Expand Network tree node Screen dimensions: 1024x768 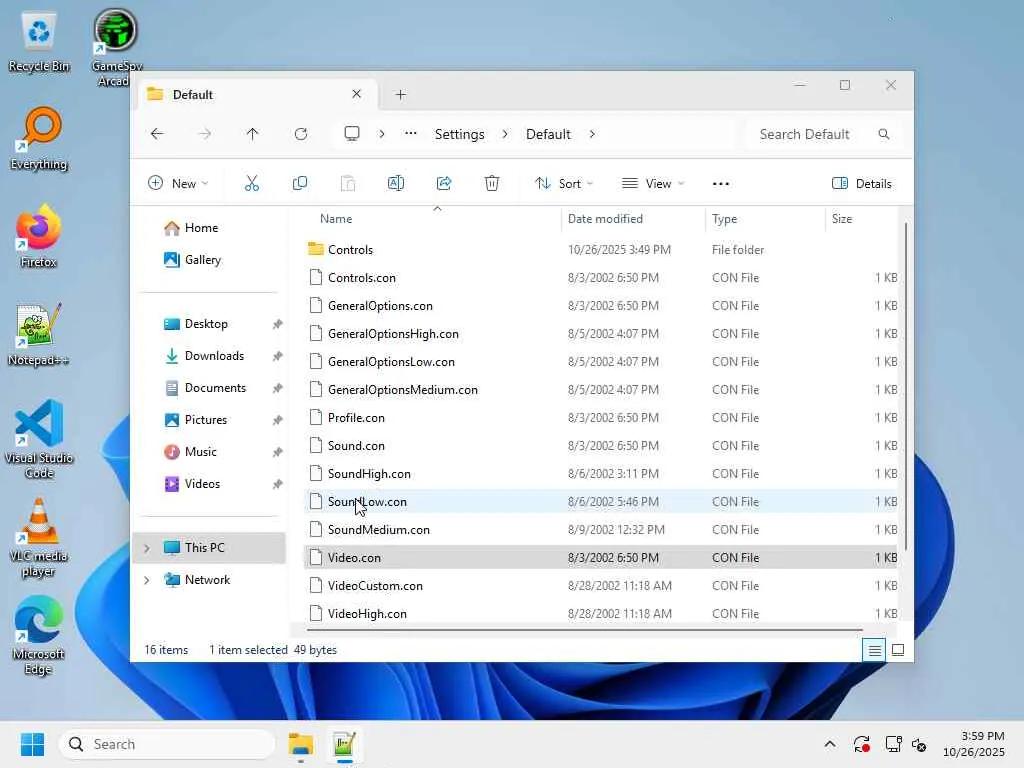147,580
